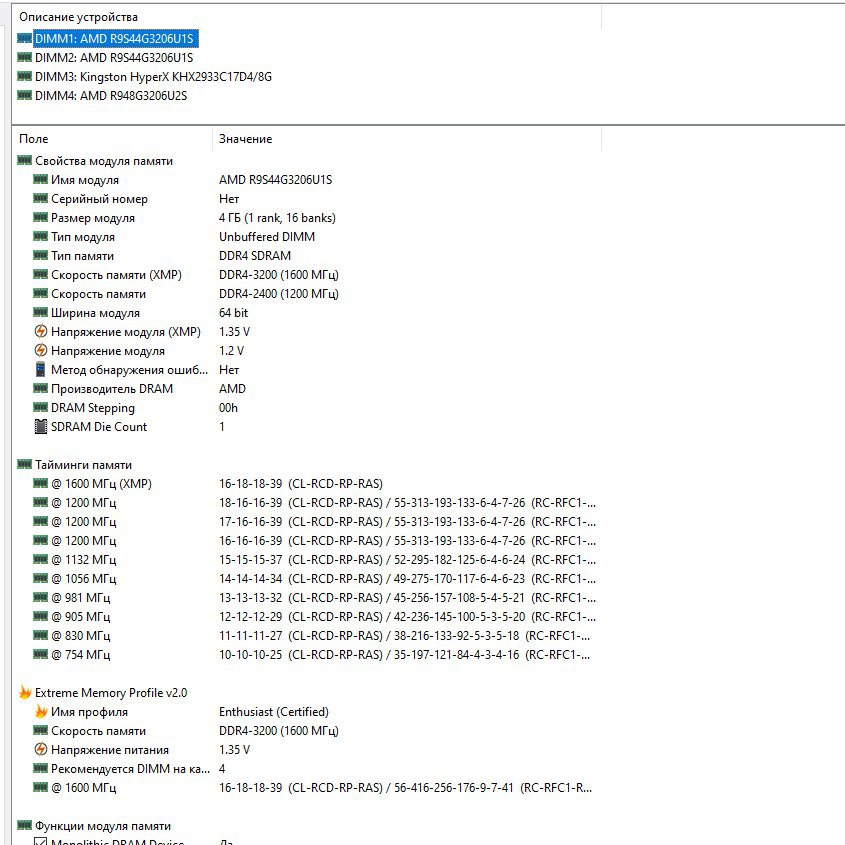
Task: Click icon beside 'Скорость памяти (XMP)'
Action: click(x=40, y=274)
